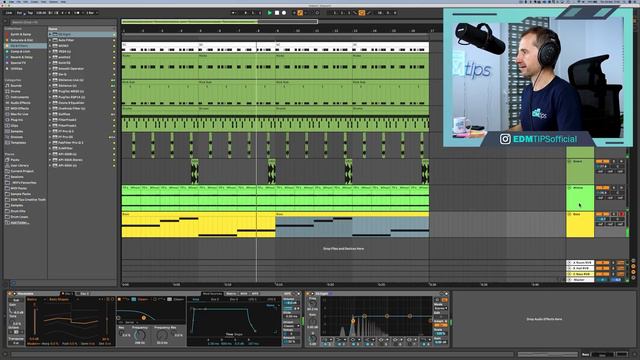The width and height of the screenshot is (640, 360).
Task: Select Comp & Limit collection
Action: pyautogui.click(x=20, y=52)
